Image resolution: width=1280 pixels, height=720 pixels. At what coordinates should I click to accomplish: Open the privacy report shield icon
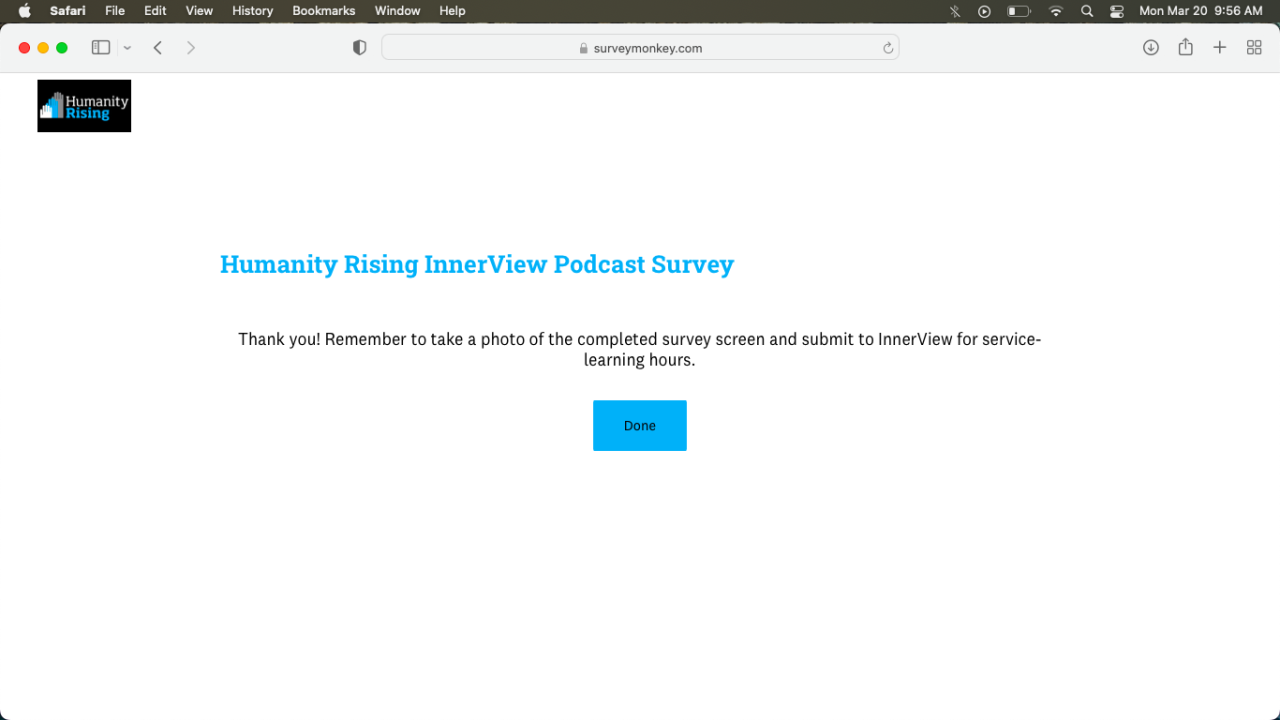tap(360, 48)
